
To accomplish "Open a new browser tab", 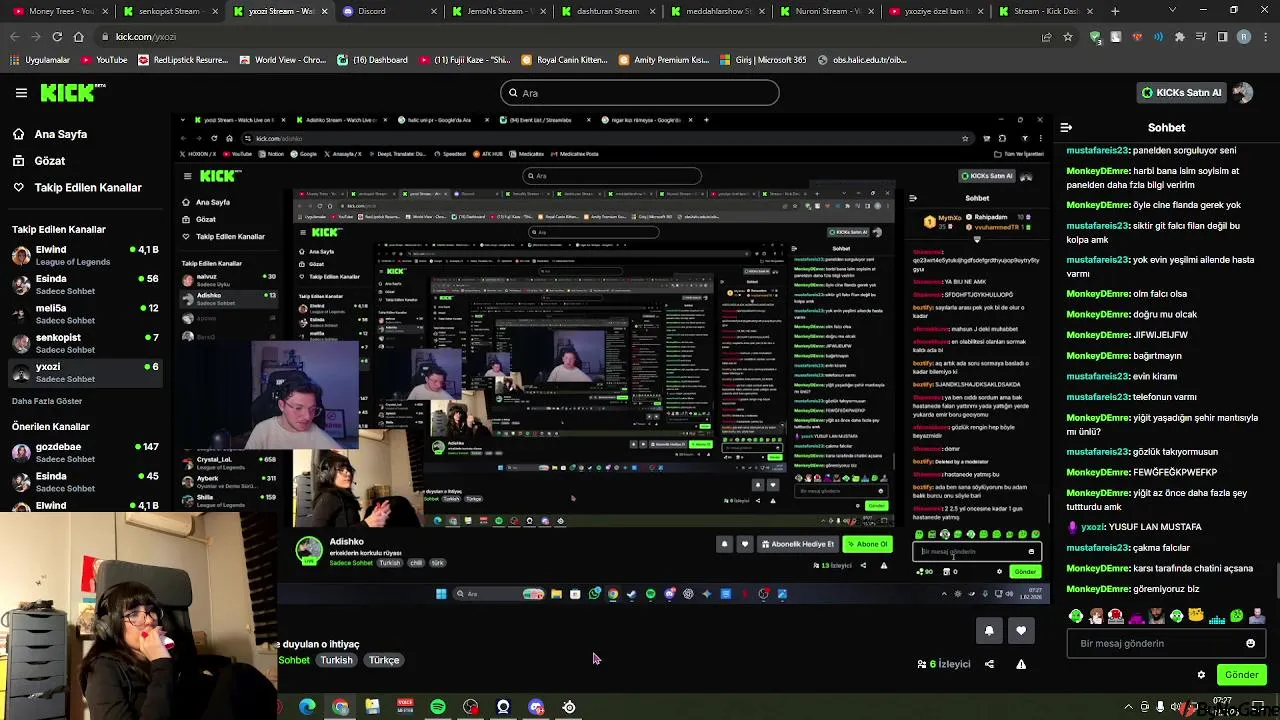I will tap(1114, 11).
